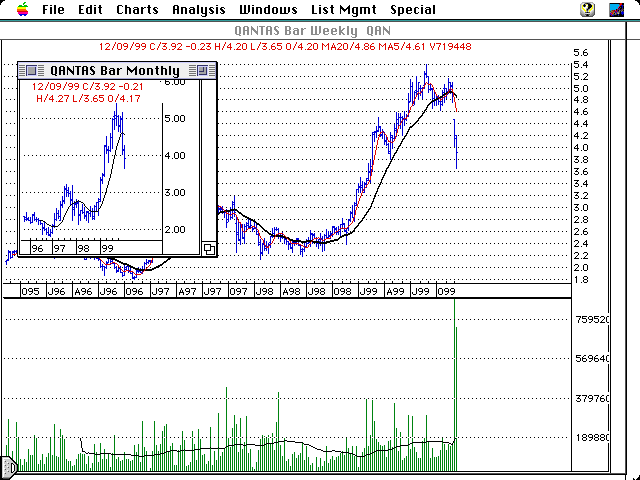
Task: Click the 4.6 price label on weekly axis
Action: (580, 112)
